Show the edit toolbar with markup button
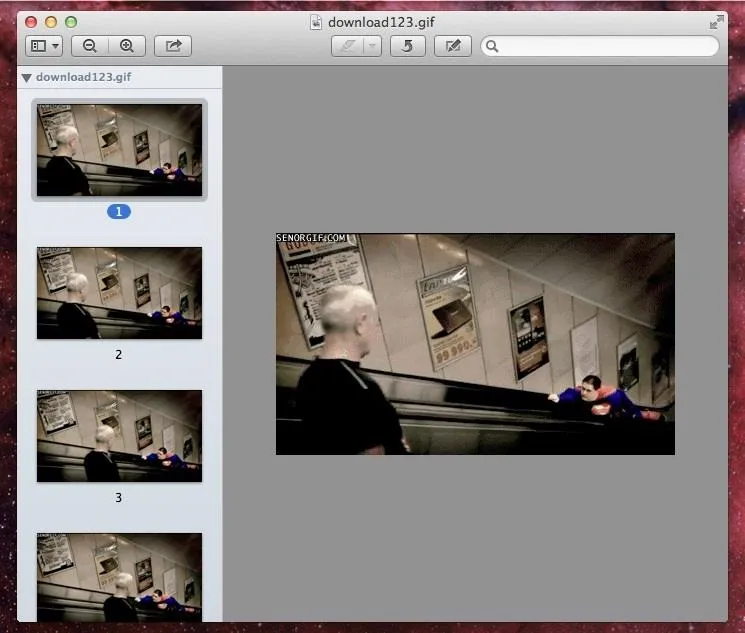 click(452, 46)
